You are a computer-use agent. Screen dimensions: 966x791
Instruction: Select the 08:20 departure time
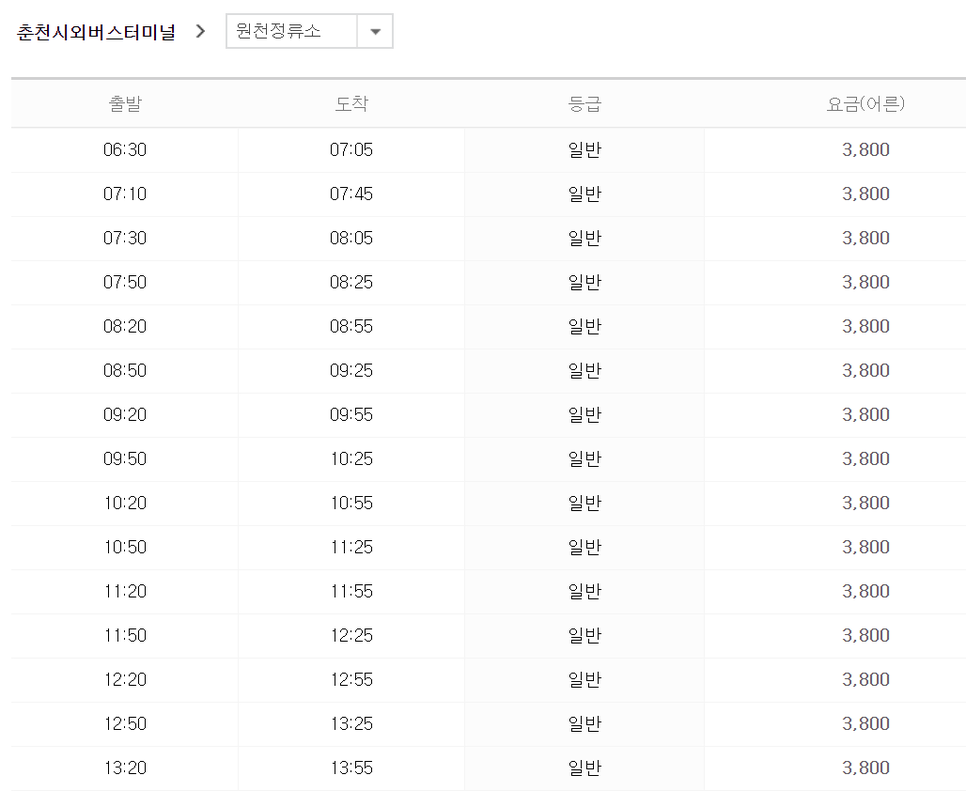pyautogui.click(x=125, y=327)
